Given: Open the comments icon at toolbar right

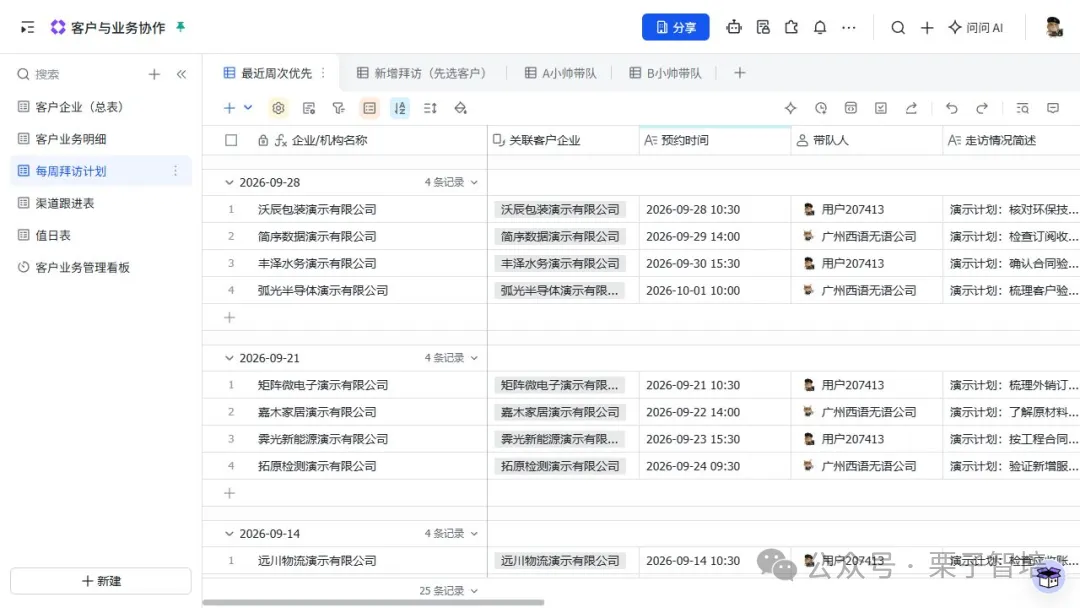Looking at the screenshot, I should 1052,108.
